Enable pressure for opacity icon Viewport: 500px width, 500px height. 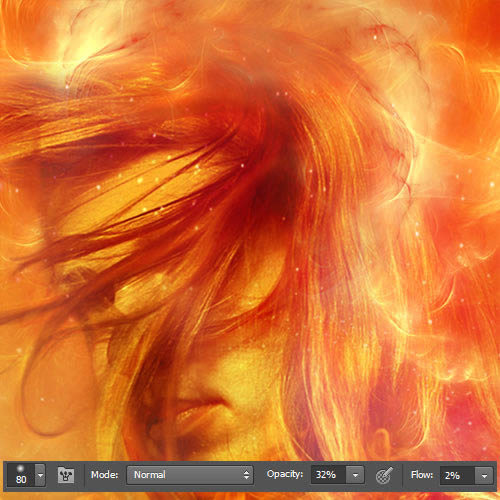(x=384, y=475)
